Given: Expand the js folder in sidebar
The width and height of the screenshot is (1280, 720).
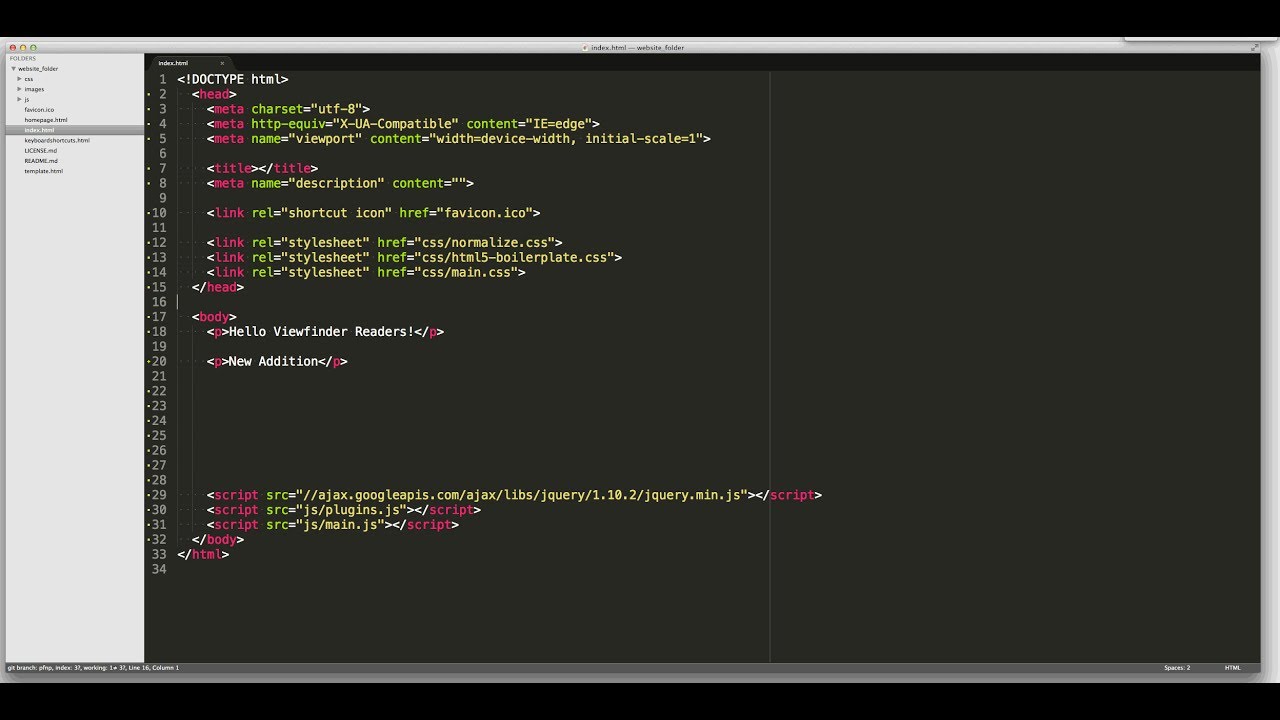Looking at the screenshot, I should click(20, 99).
